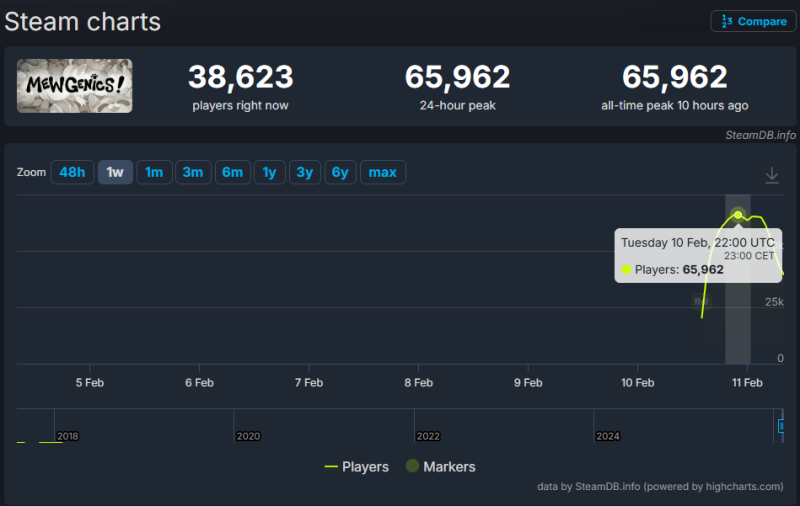Click the Mewgenics game thumbnail
Viewport: 800px width, 506px height.
point(74,86)
